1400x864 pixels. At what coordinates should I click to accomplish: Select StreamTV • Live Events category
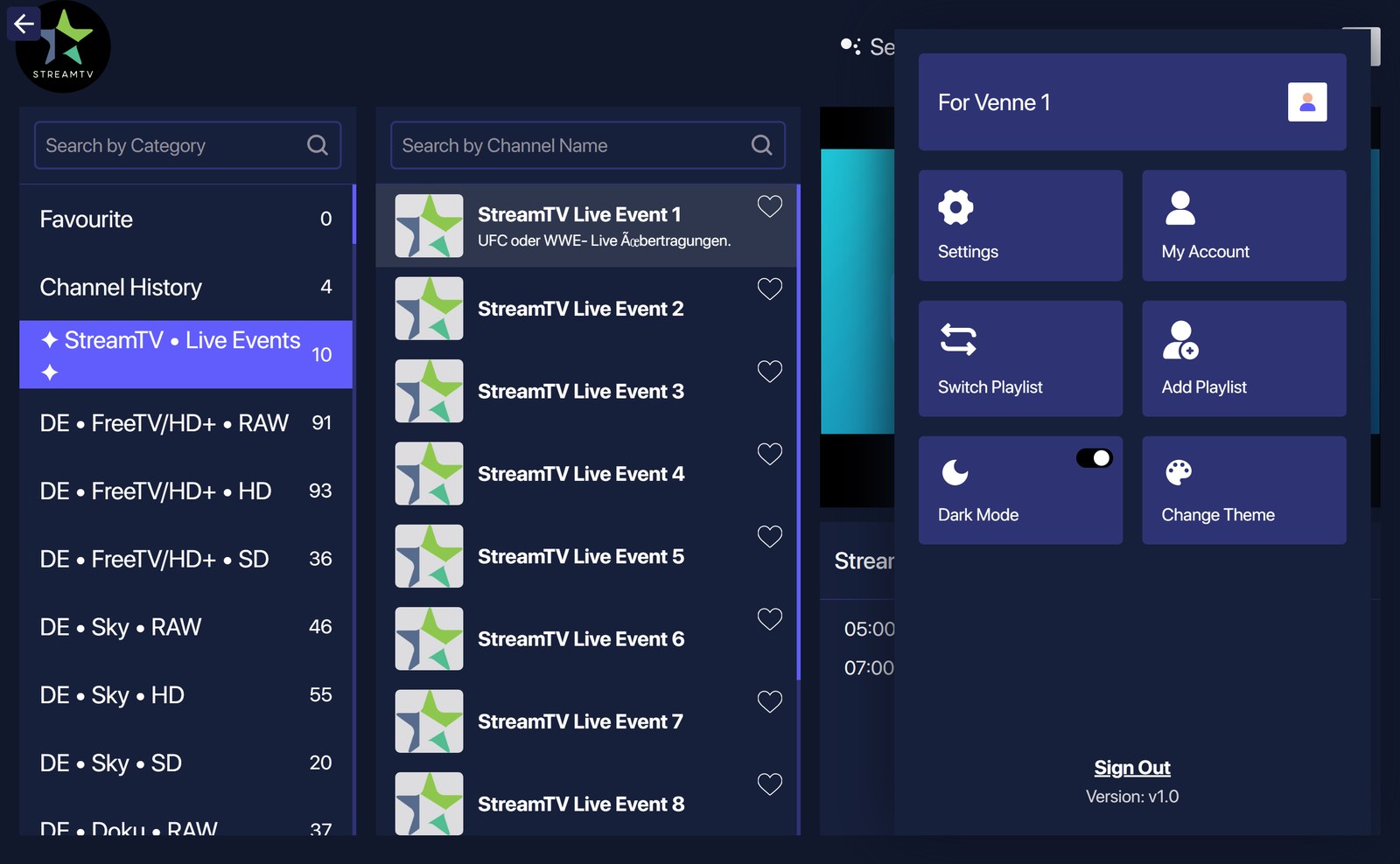tap(185, 354)
